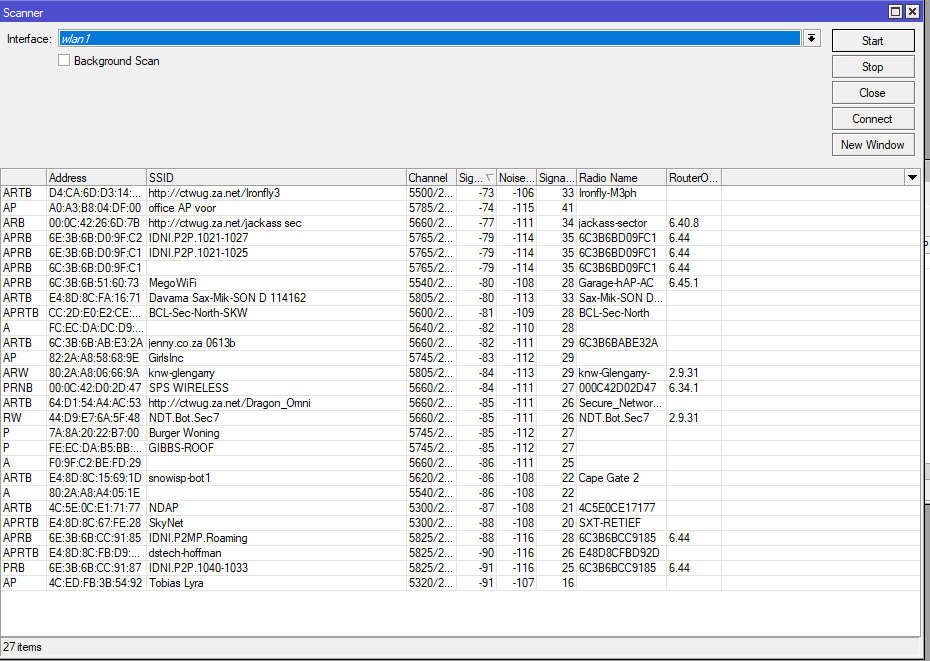Sort by Signal To Noise column header
The width and height of the screenshot is (930, 661).
[x=556, y=177]
